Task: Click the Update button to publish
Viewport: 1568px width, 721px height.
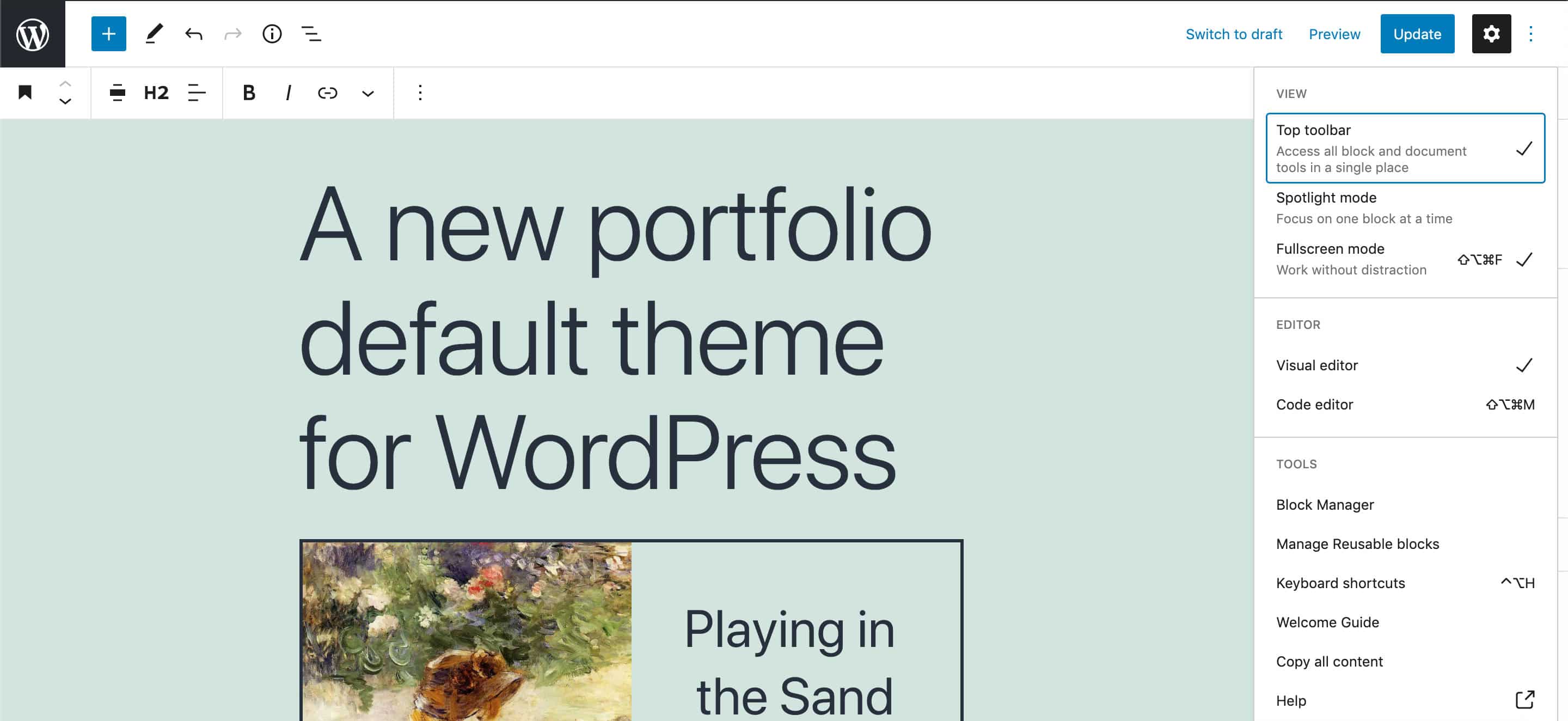Action: point(1417,33)
